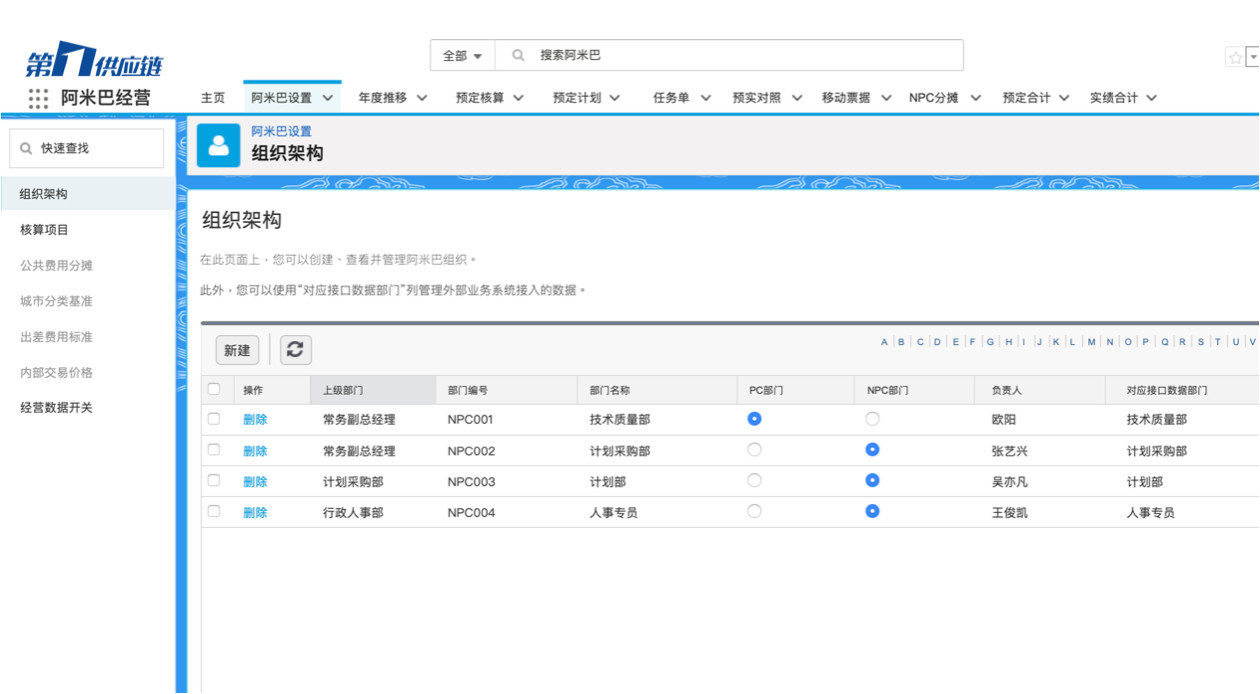Click the 快速查找 magnifier icon in sidebar

pos(26,148)
